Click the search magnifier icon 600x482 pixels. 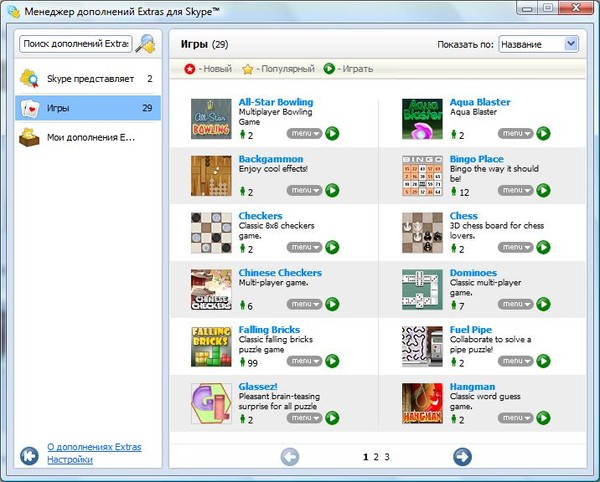[147, 44]
